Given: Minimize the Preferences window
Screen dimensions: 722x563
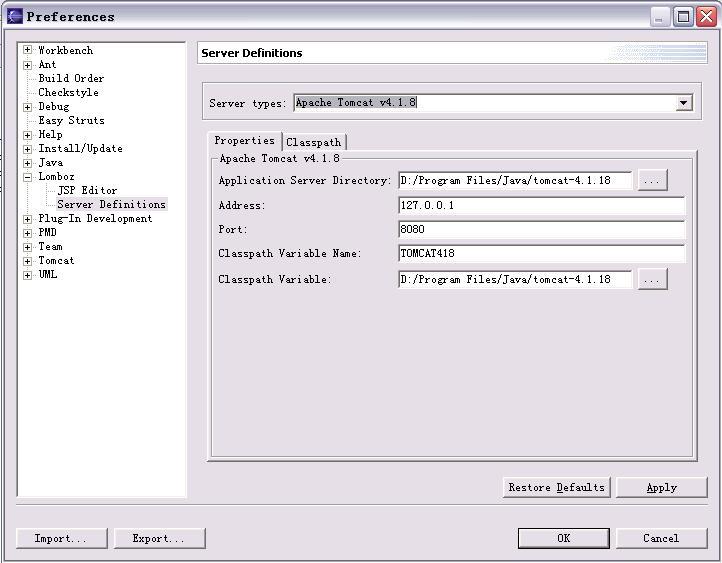Looking at the screenshot, I should click(x=660, y=17).
